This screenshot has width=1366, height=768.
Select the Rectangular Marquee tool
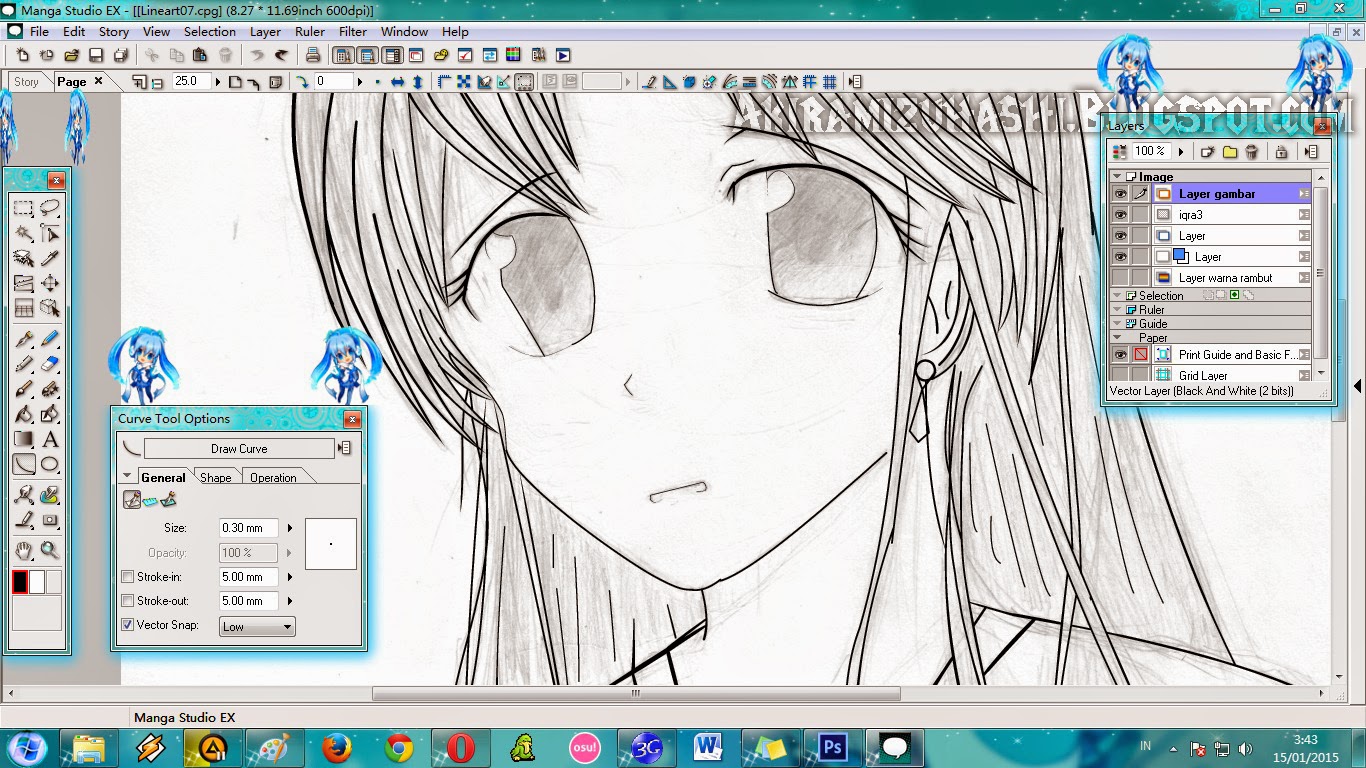pos(24,208)
